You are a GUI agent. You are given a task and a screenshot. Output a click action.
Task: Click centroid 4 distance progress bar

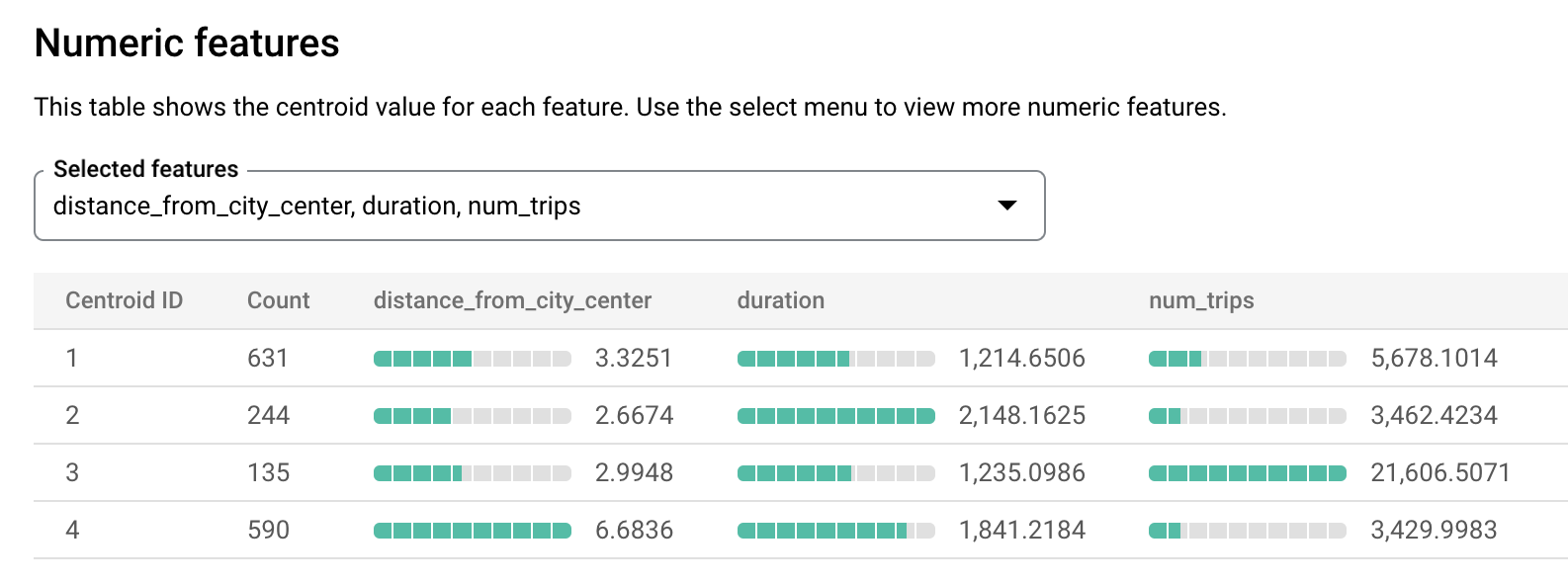tap(472, 531)
